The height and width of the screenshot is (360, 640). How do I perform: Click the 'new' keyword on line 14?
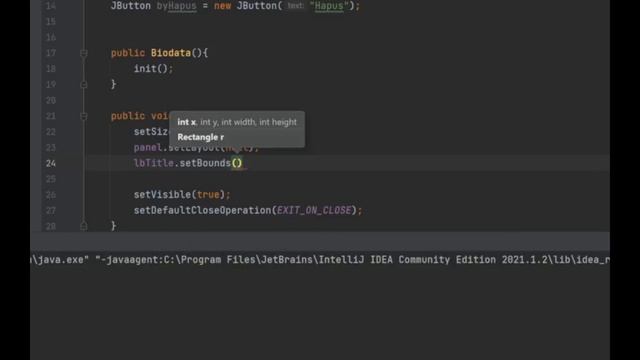pyautogui.click(x=222, y=6)
